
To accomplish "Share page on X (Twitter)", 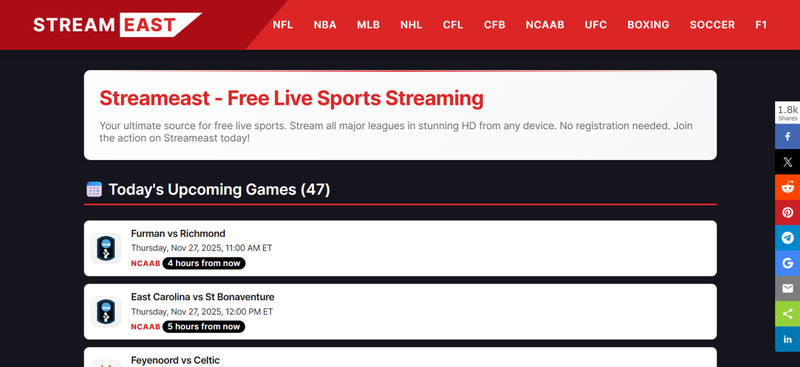I will [787, 162].
